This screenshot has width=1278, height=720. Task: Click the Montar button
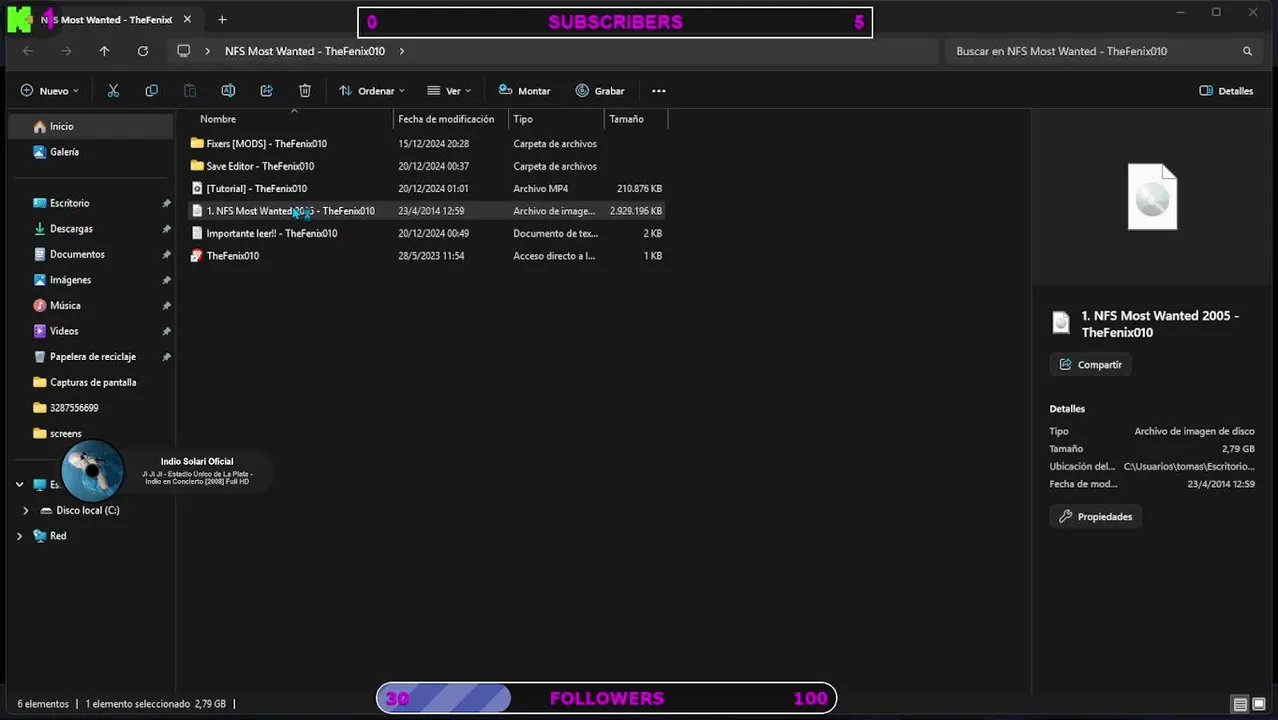tap(524, 91)
